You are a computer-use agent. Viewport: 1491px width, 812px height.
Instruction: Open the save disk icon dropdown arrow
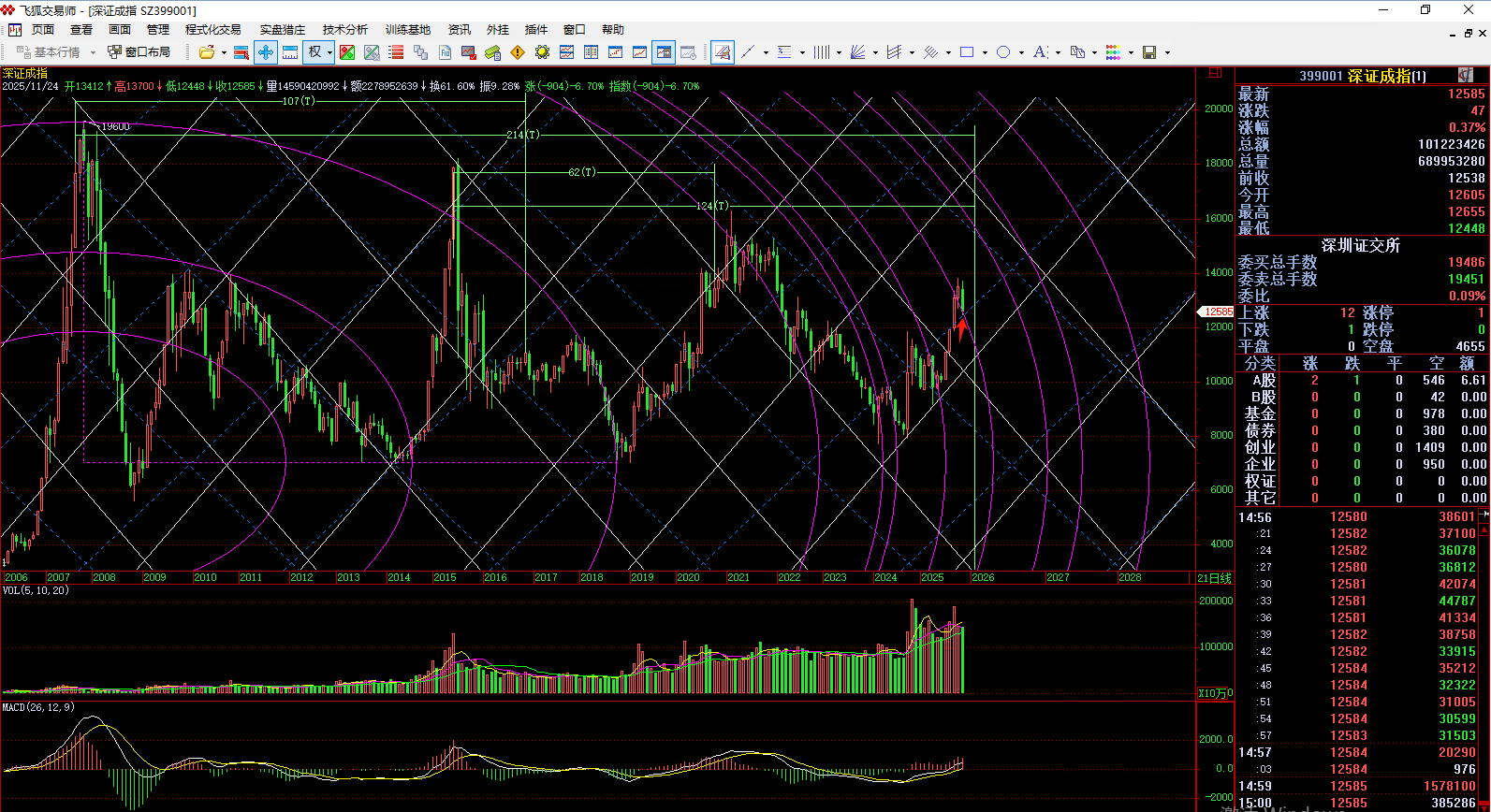click(x=1167, y=52)
